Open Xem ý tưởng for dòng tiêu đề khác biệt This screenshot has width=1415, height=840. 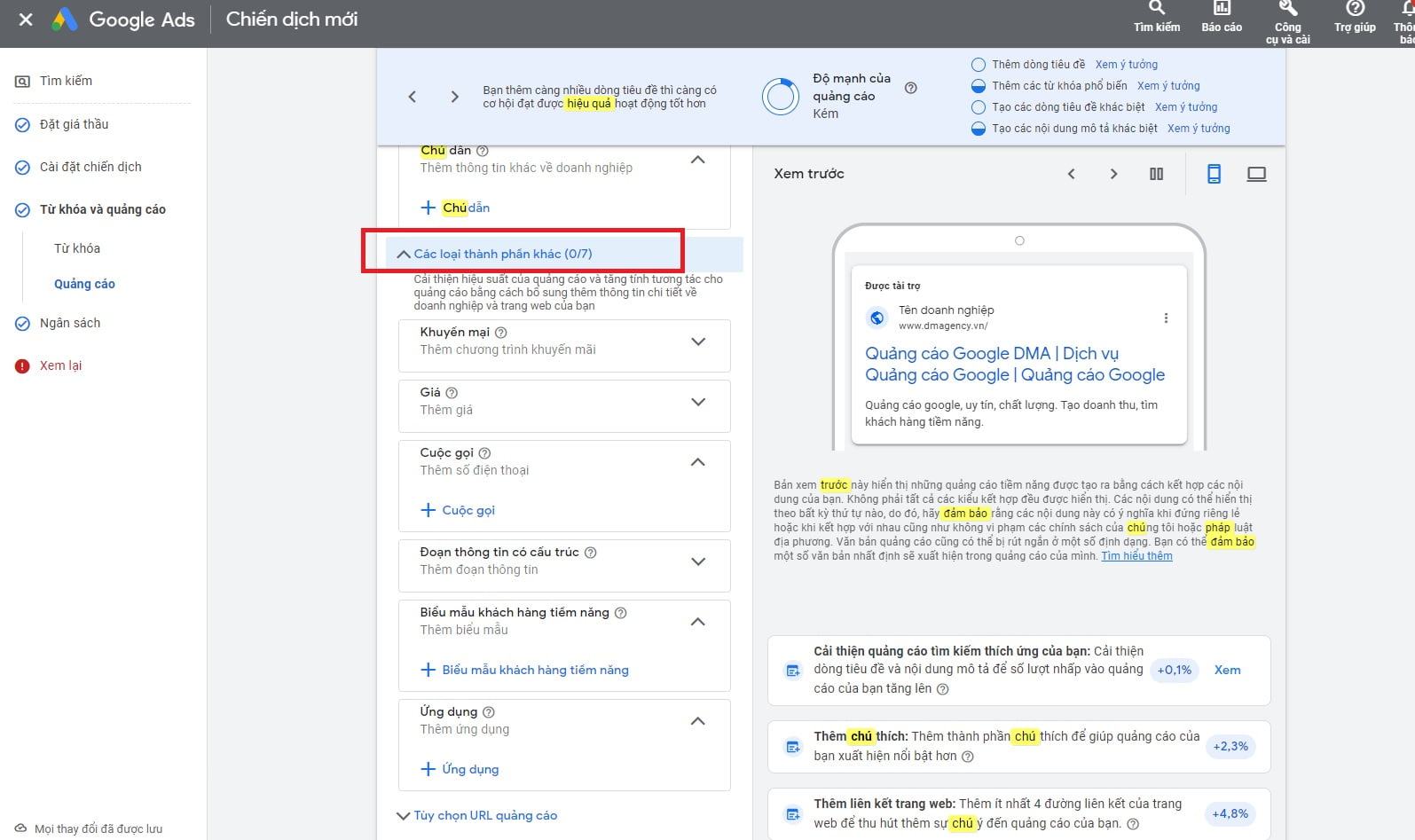(x=1186, y=107)
